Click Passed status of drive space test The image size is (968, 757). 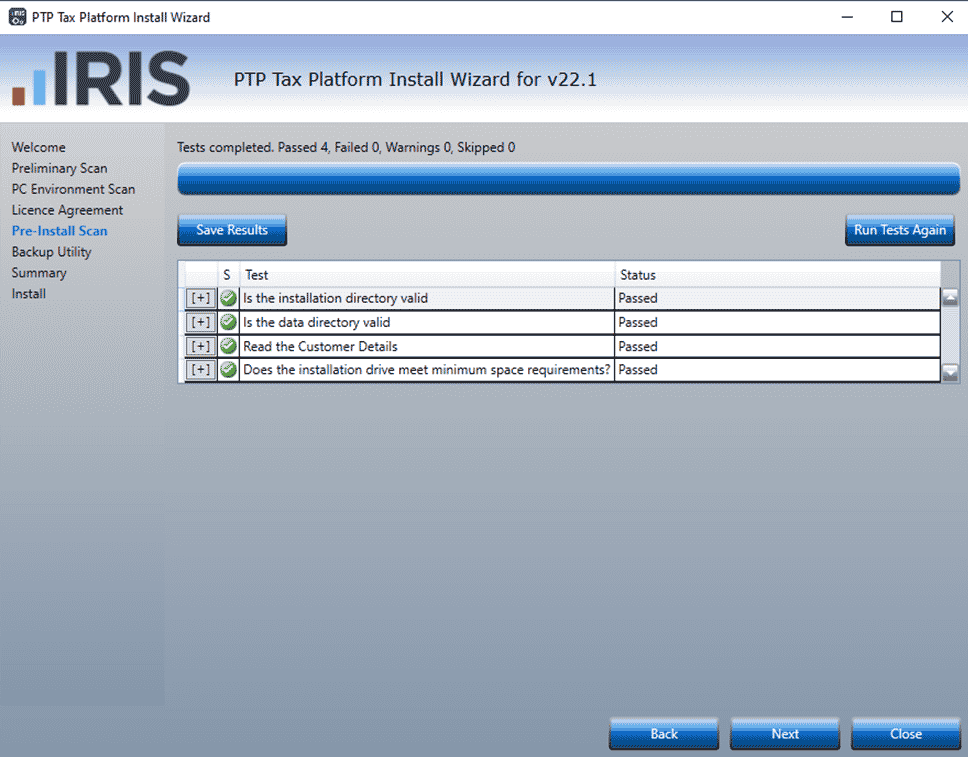click(638, 370)
